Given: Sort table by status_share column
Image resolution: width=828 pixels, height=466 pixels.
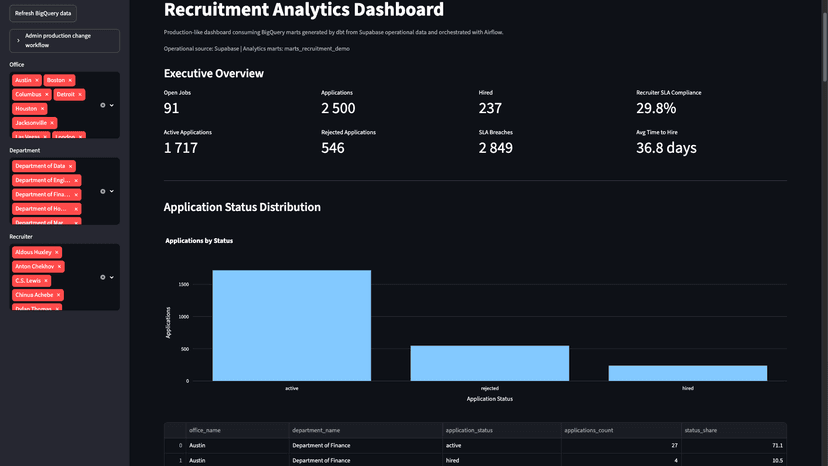Looking at the screenshot, I should pyautogui.click(x=734, y=431).
